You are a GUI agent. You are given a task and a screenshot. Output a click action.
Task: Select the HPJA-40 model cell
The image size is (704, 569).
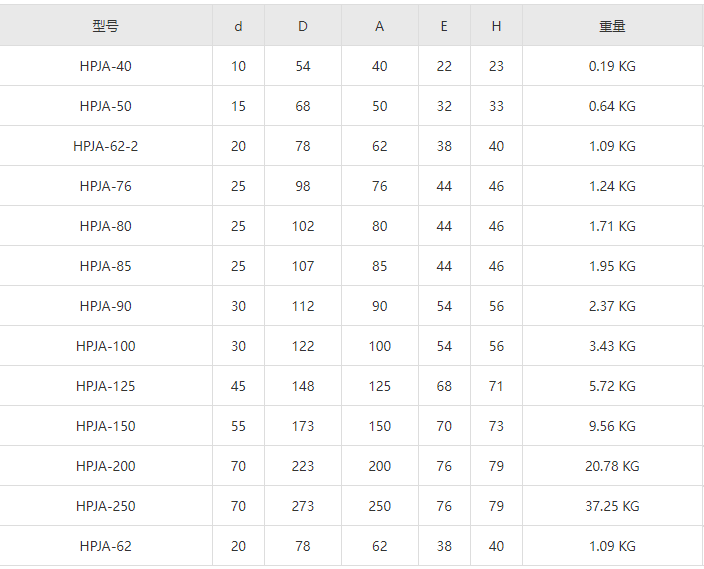pyautogui.click(x=106, y=66)
